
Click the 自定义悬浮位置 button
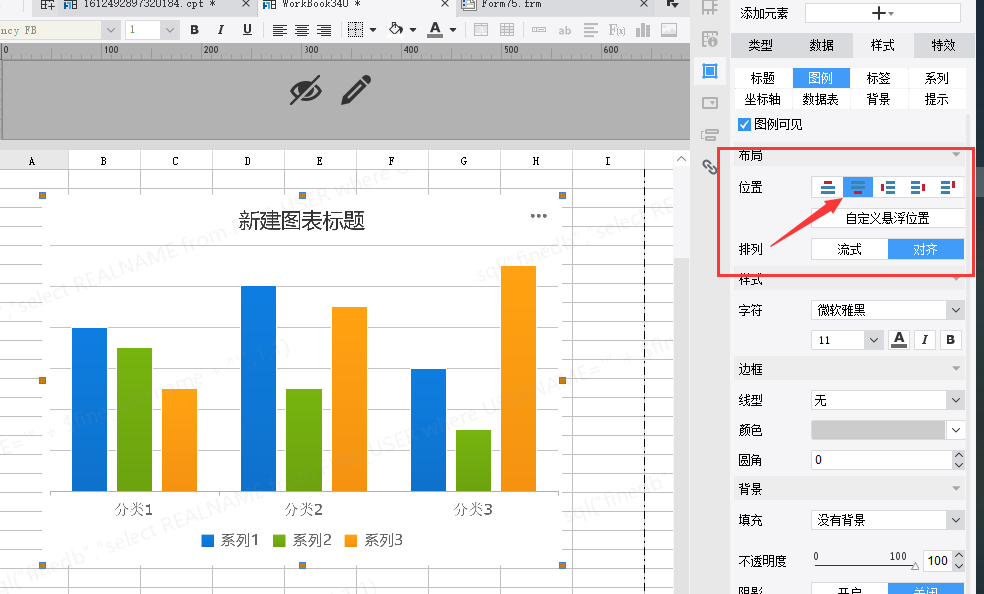click(887, 218)
